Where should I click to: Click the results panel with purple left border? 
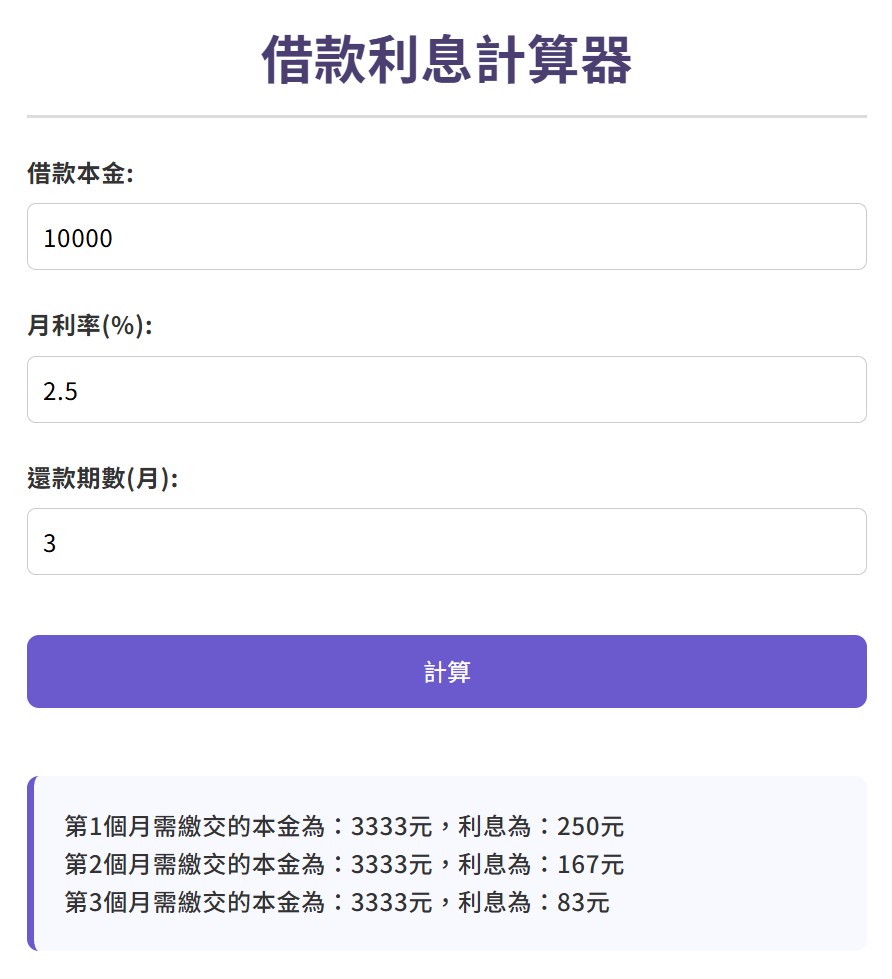[446, 864]
